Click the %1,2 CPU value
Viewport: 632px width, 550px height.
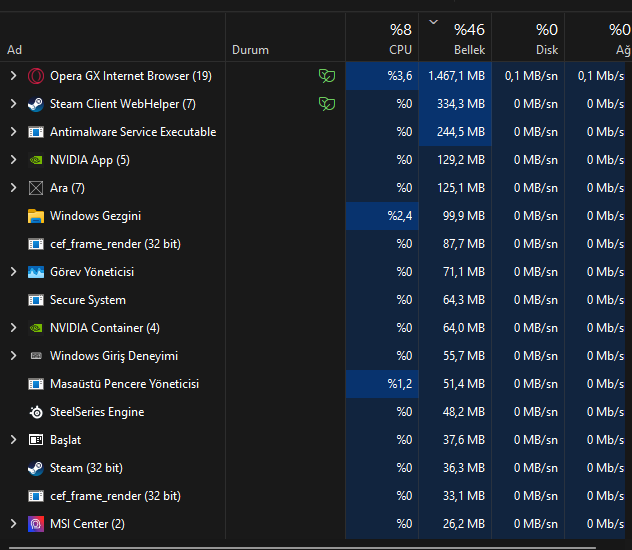tap(400, 384)
